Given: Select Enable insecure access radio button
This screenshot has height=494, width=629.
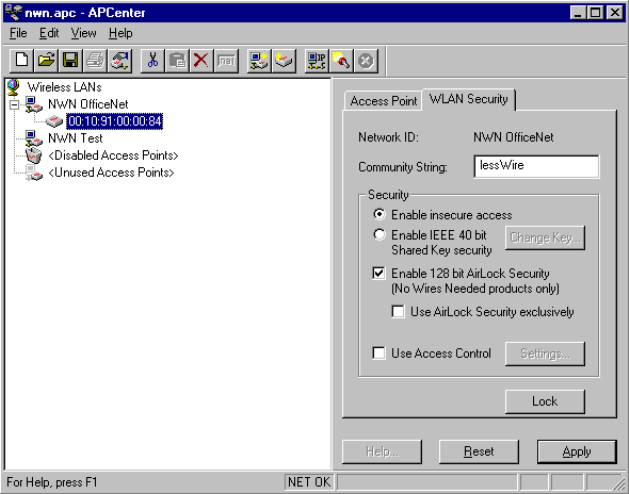Looking at the screenshot, I should click(x=379, y=214).
